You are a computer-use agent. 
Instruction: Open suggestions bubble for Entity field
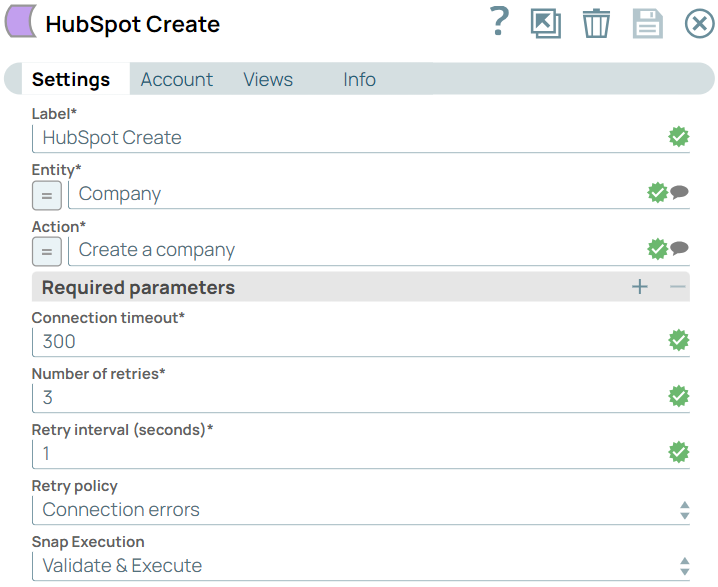tap(680, 192)
